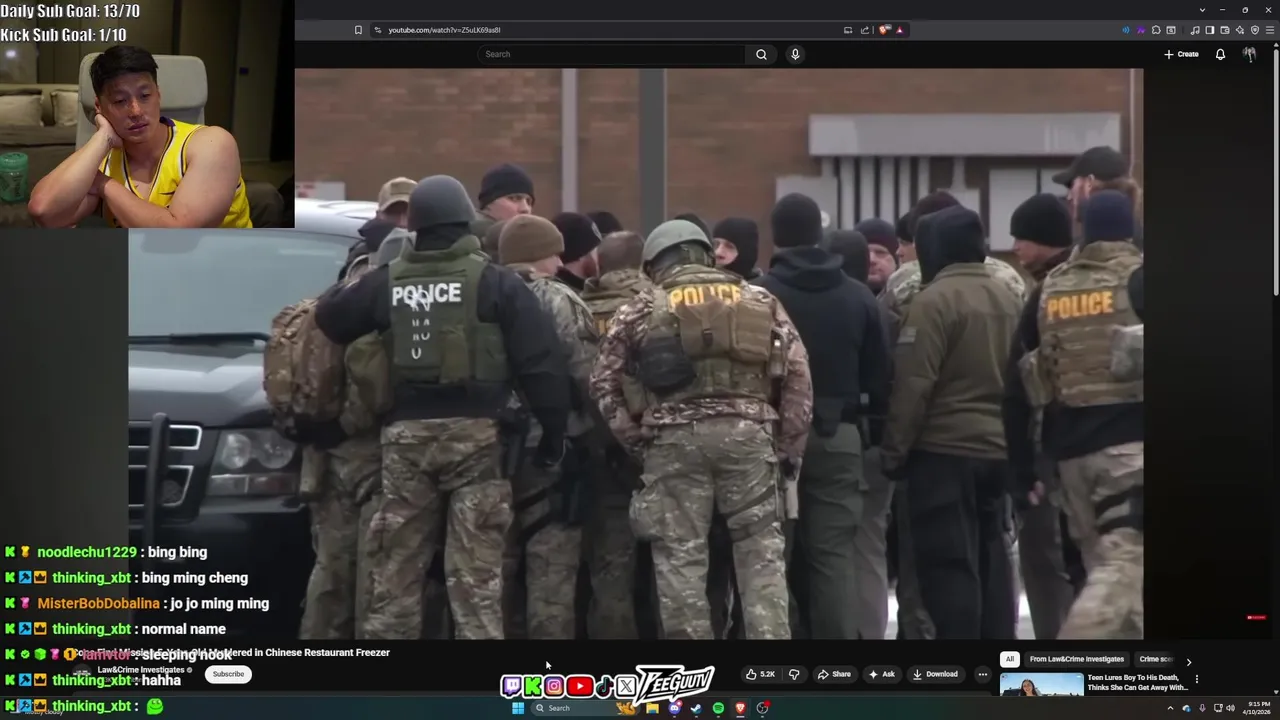
Task: Open the Windows Start menu
Action: pos(518,708)
